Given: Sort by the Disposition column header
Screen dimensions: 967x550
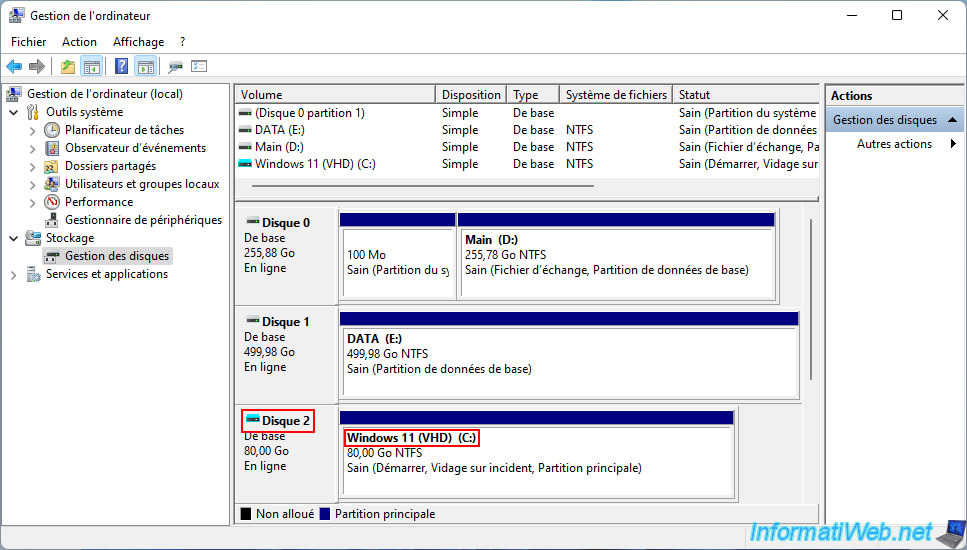Looking at the screenshot, I should click(471, 94).
